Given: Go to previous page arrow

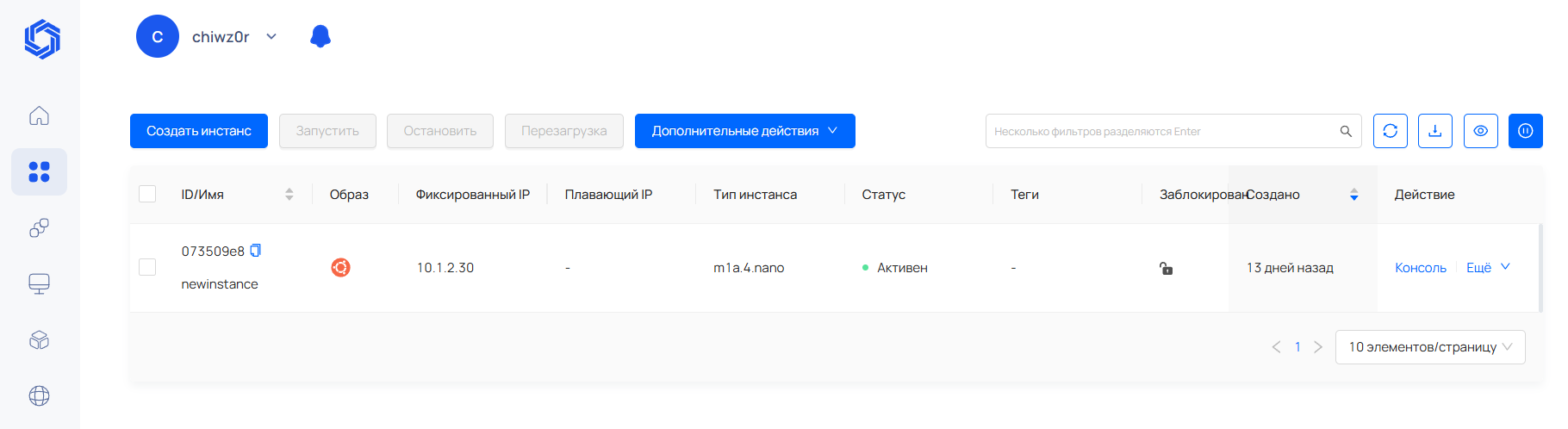Looking at the screenshot, I should point(1276,347).
